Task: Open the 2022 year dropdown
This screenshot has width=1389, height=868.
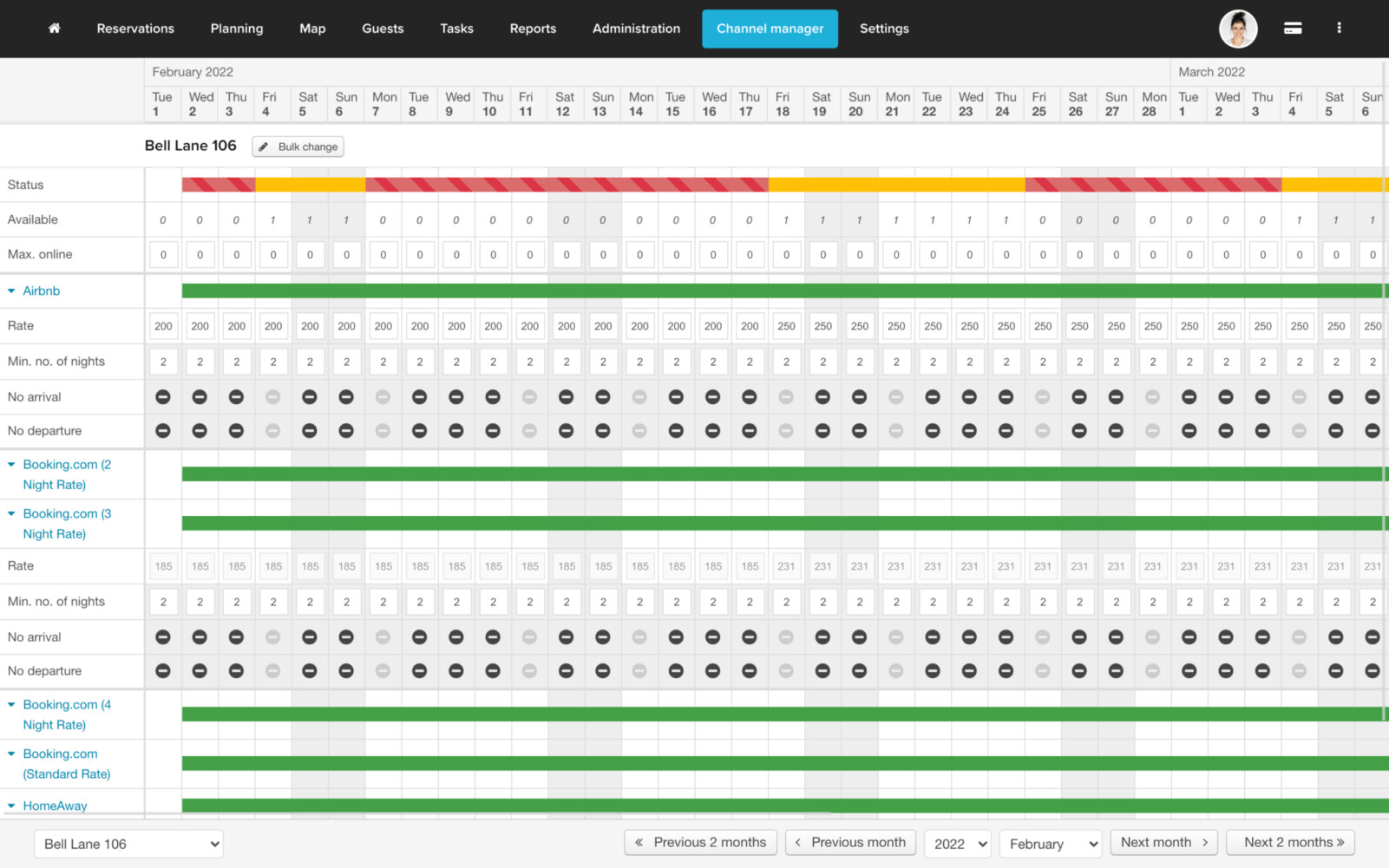Action: pos(958,844)
